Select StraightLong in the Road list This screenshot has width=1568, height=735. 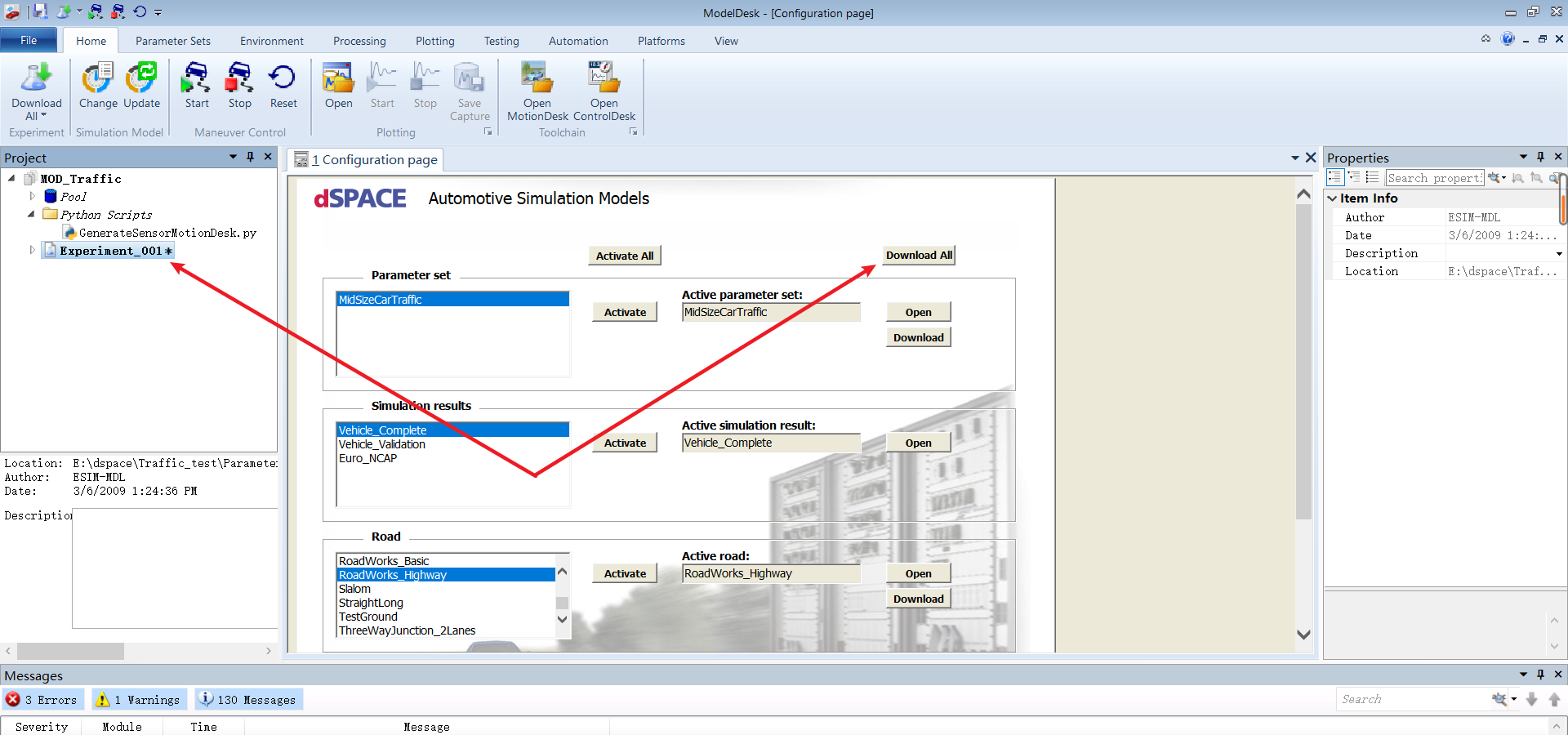pos(371,603)
